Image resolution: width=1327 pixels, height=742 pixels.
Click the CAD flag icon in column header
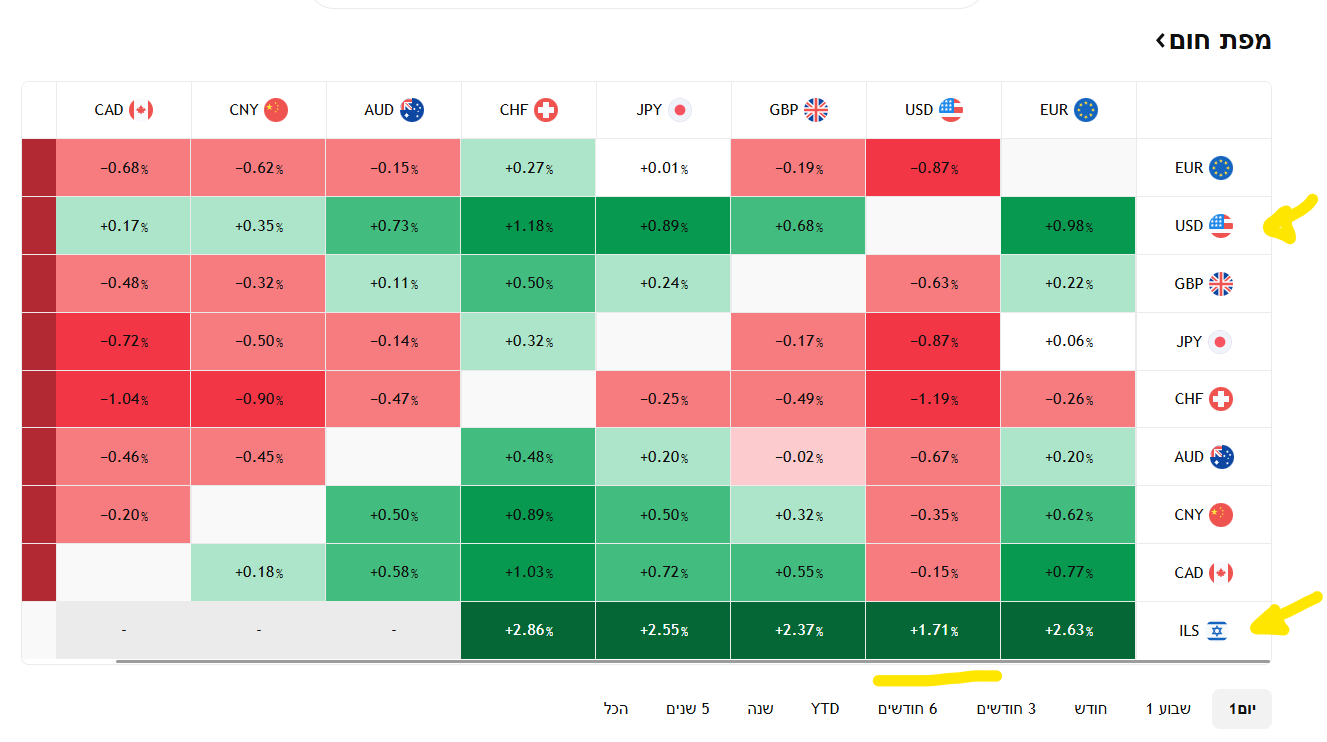(141, 110)
